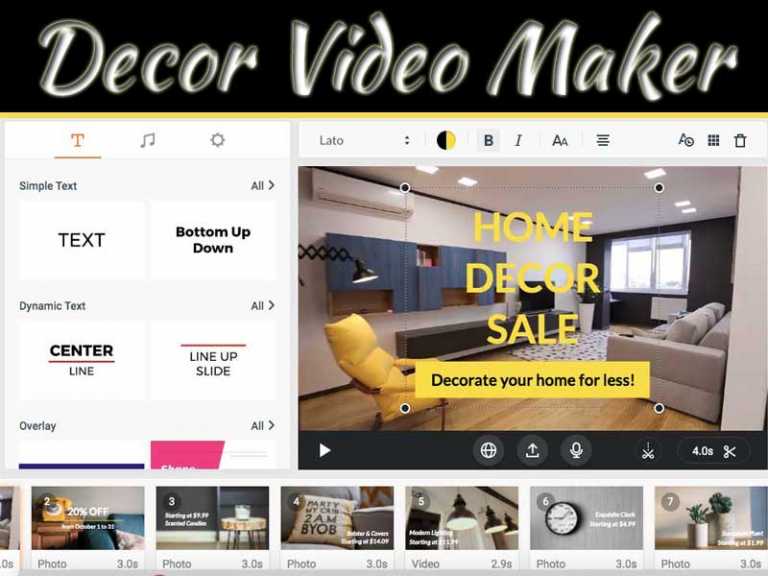The image size is (768, 576).
Task: Click the microphone voiceover icon
Action: click(x=576, y=450)
